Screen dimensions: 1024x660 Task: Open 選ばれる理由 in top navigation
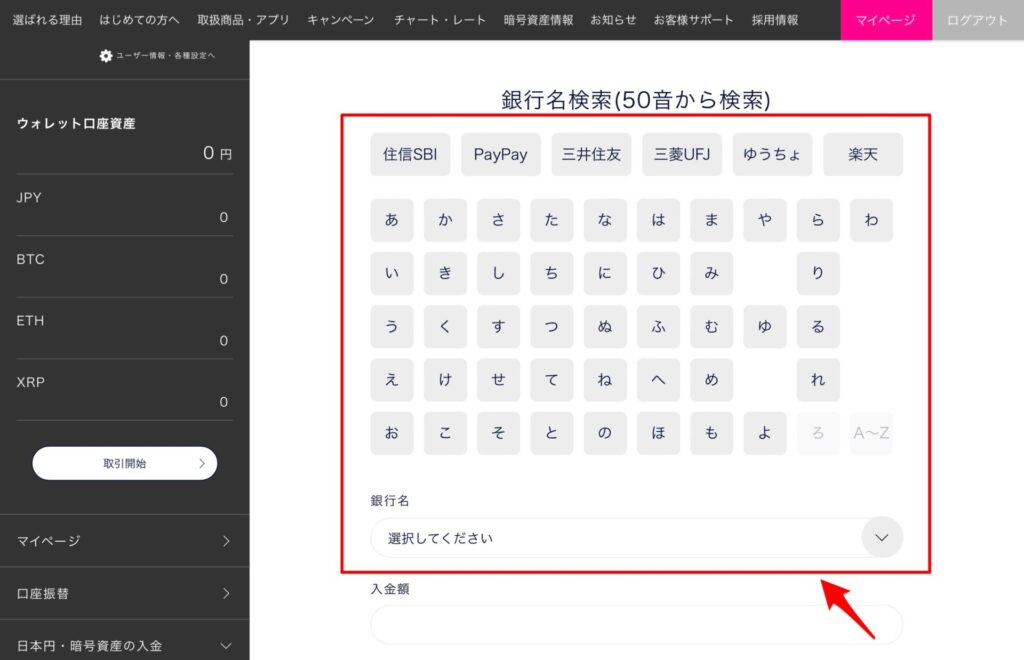coord(47,20)
